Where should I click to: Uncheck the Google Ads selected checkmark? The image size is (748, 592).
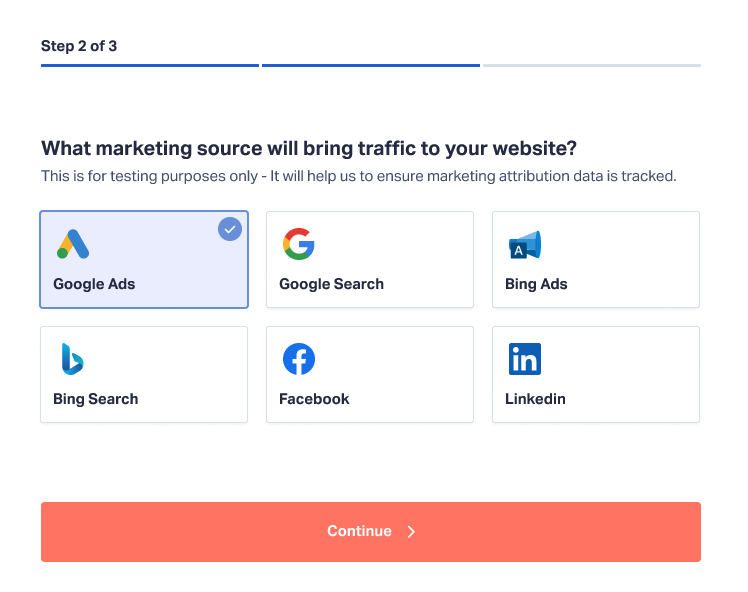tap(230, 229)
